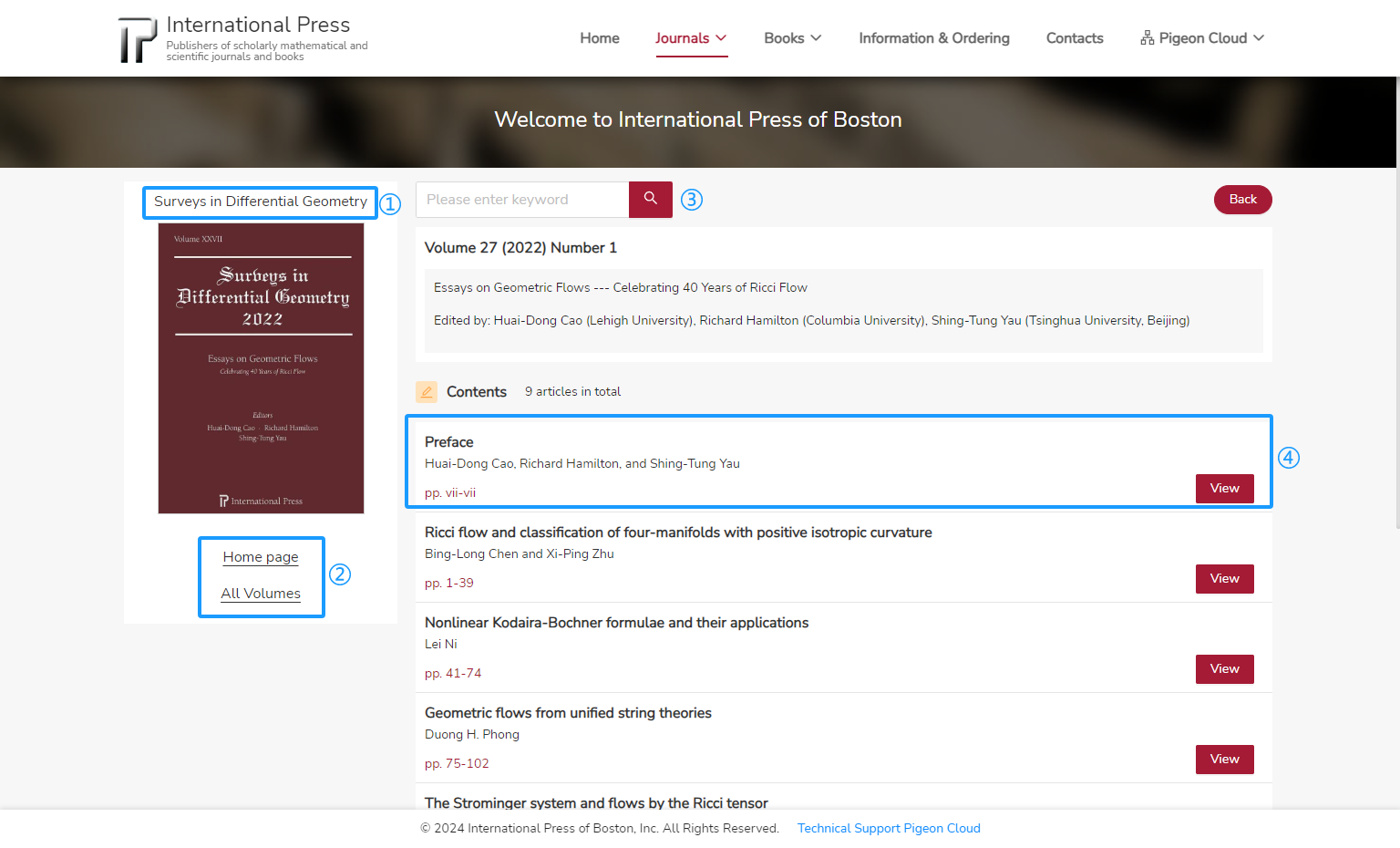Focus the keyword search field
The height and width of the screenshot is (848, 1400).
[x=522, y=200]
